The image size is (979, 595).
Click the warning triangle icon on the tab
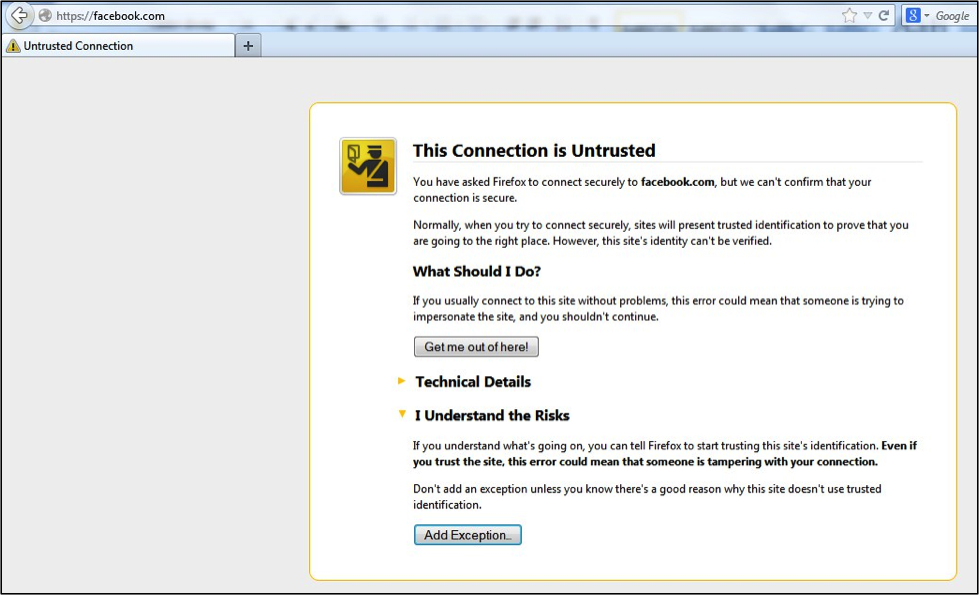13,46
